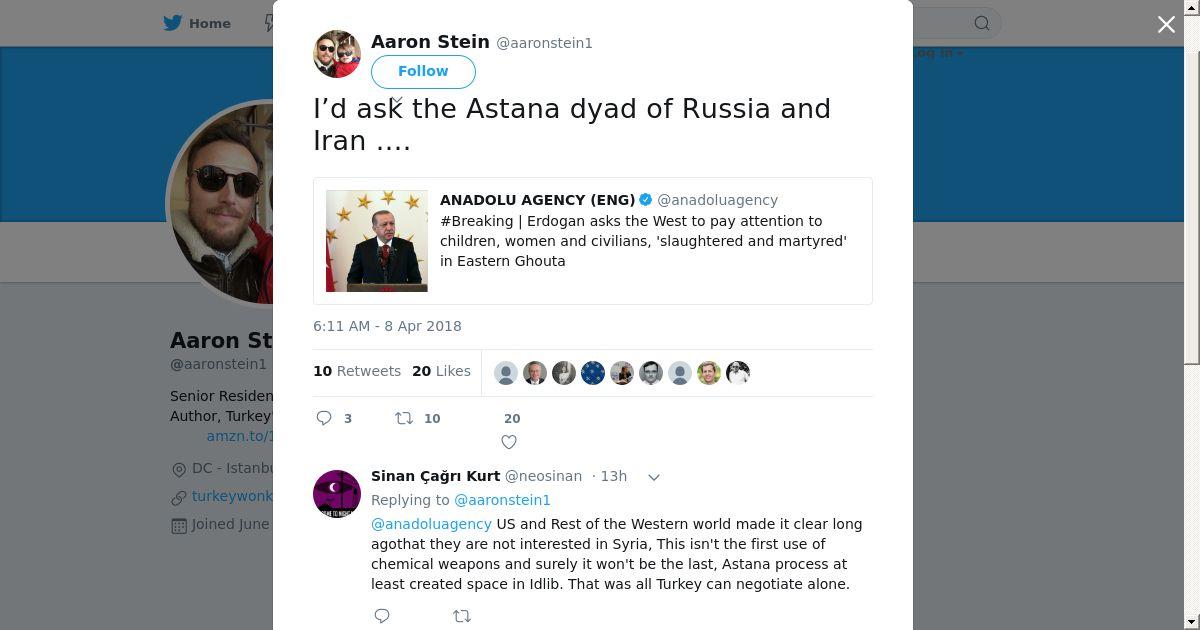This screenshot has width=1200, height=630.
Task: Click the reply icon on Sinan's reply
Action: click(382, 616)
